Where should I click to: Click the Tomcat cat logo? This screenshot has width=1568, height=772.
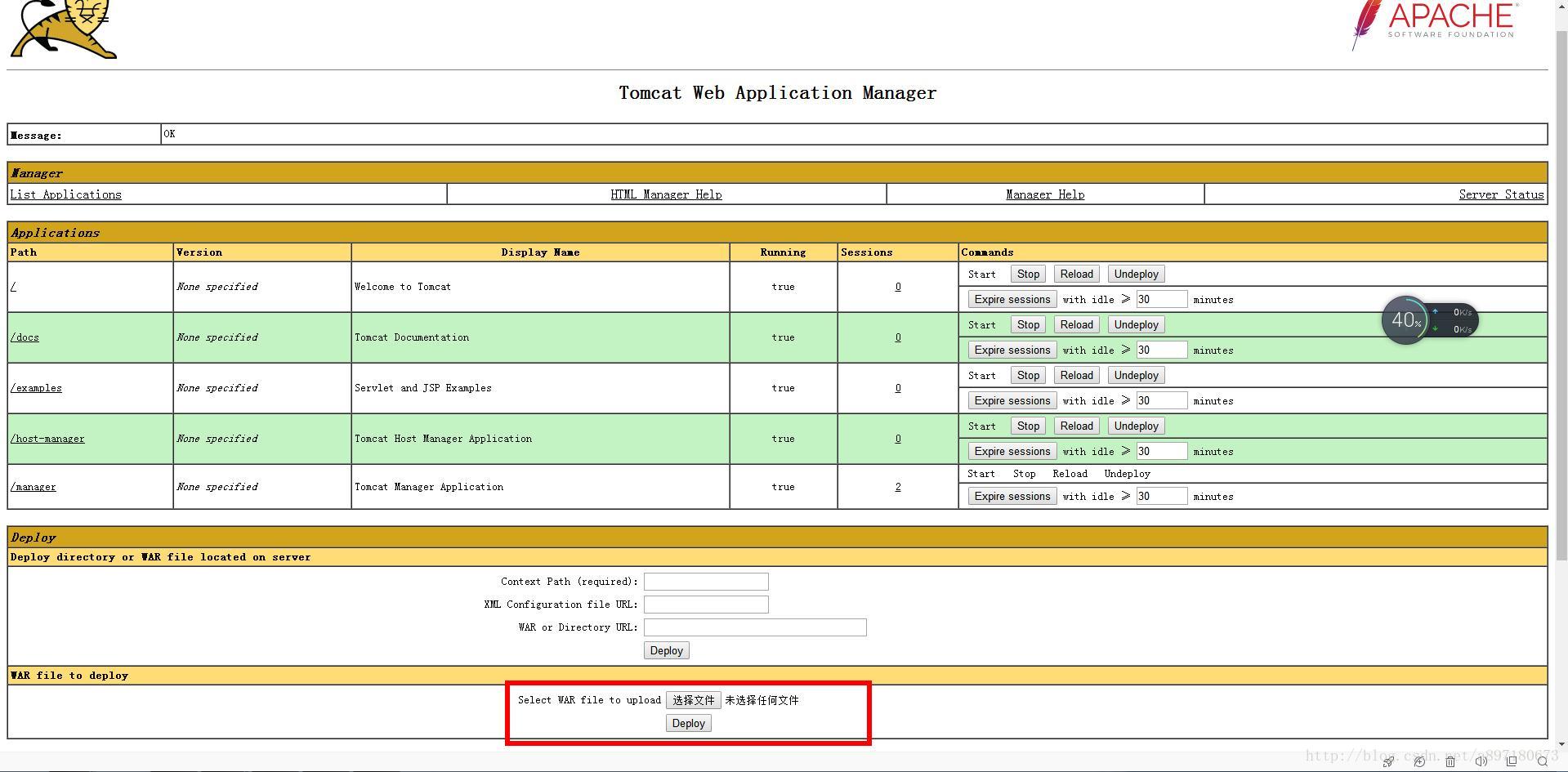64,29
